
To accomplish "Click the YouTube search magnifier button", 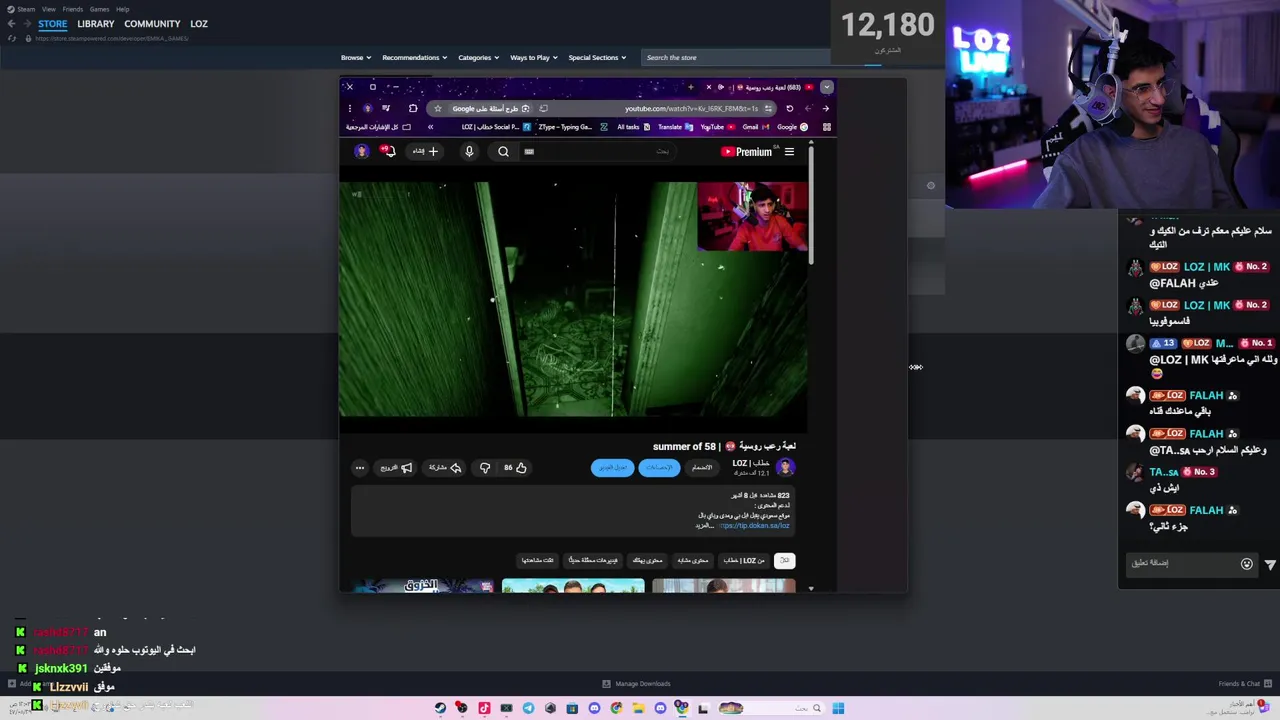I will point(503,152).
